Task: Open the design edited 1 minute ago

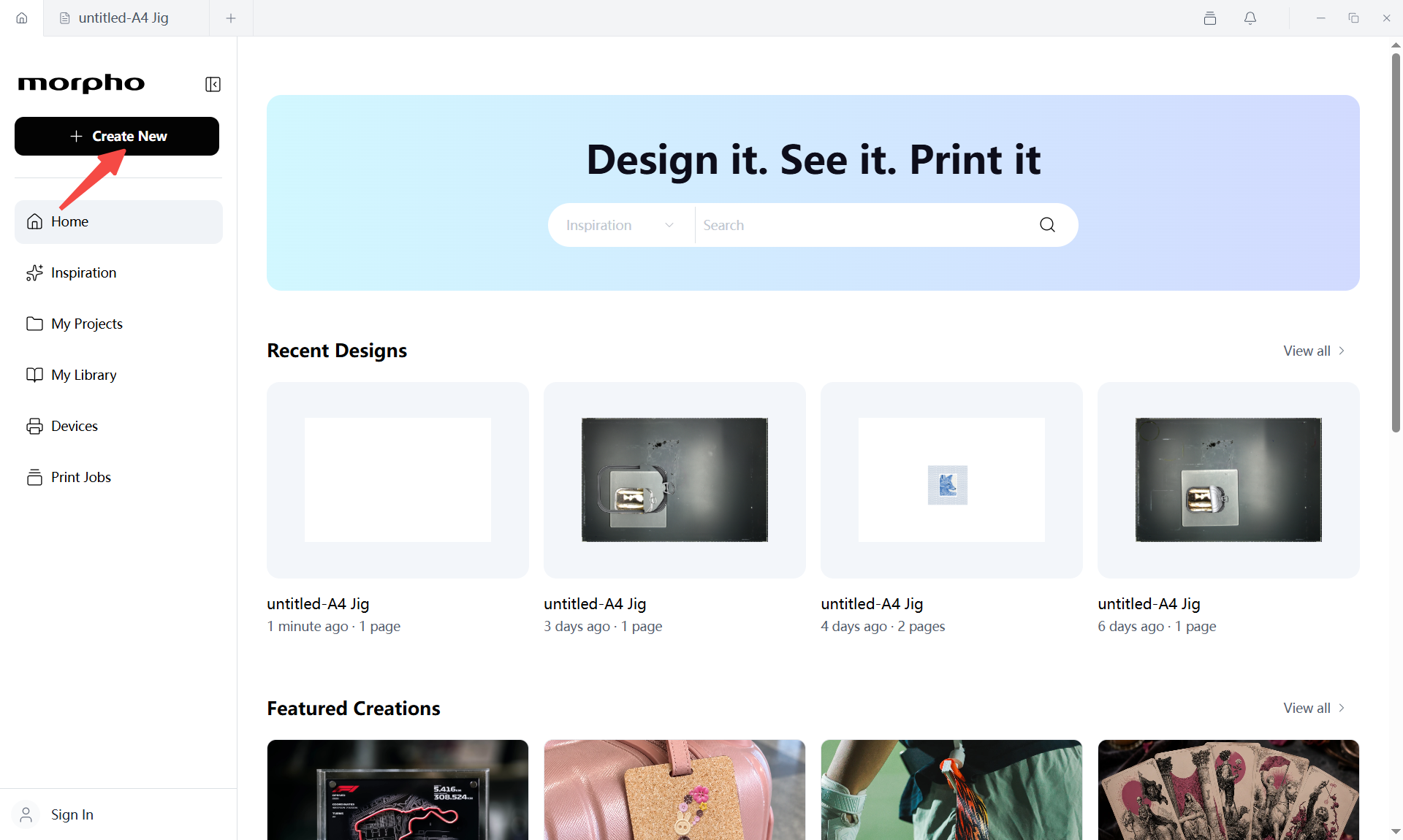Action: [398, 480]
